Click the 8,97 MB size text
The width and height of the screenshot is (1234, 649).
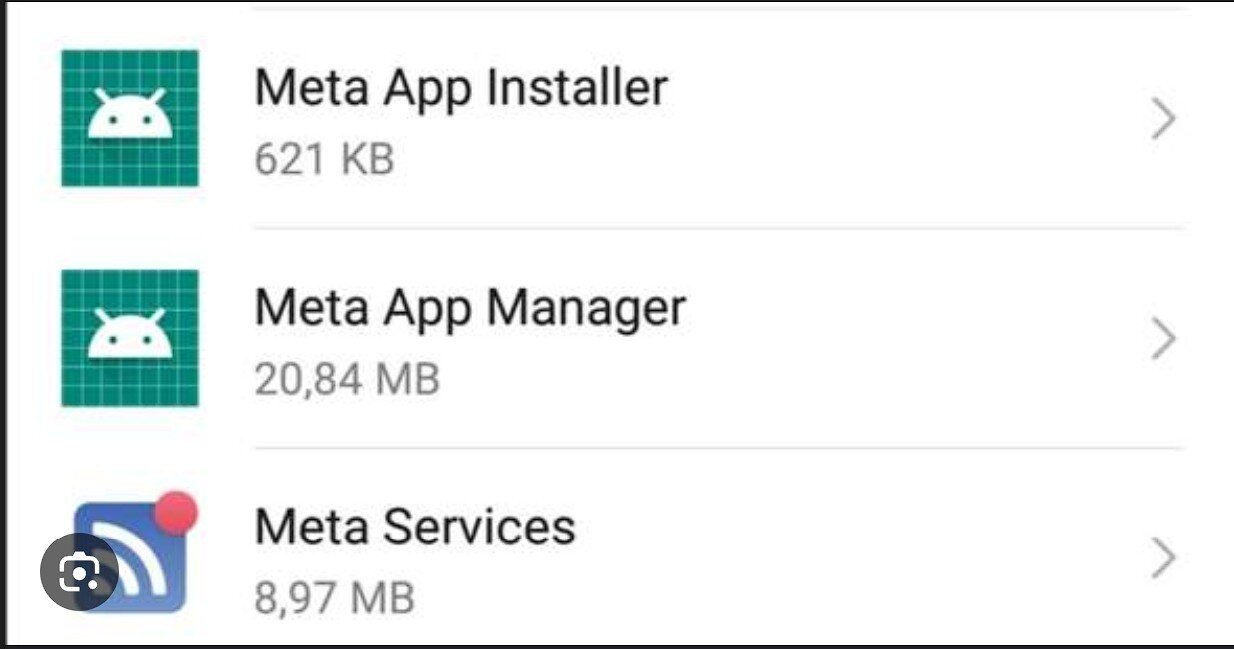[x=334, y=598]
